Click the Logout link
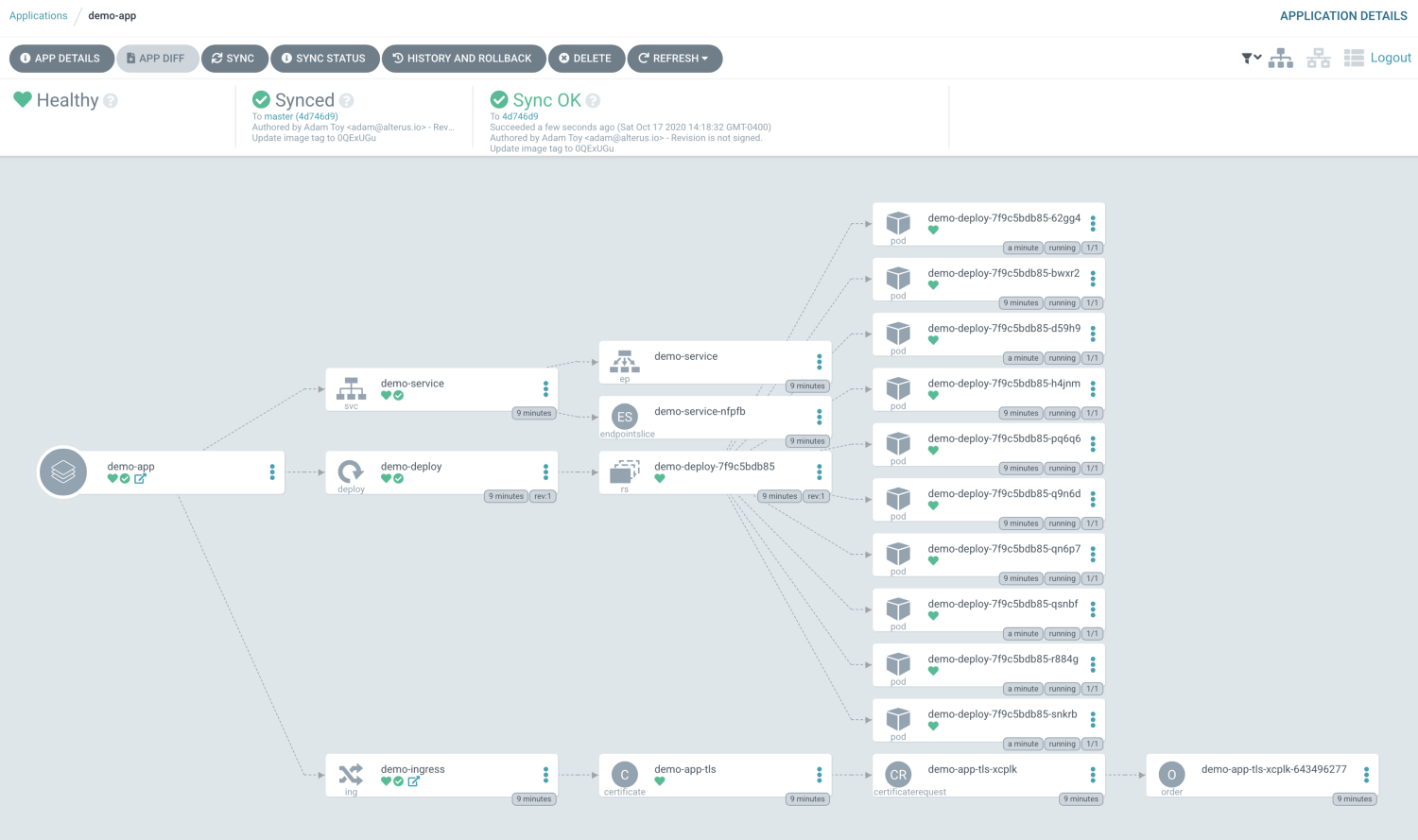Viewport: 1418px width, 840px height. [x=1391, y=58]
